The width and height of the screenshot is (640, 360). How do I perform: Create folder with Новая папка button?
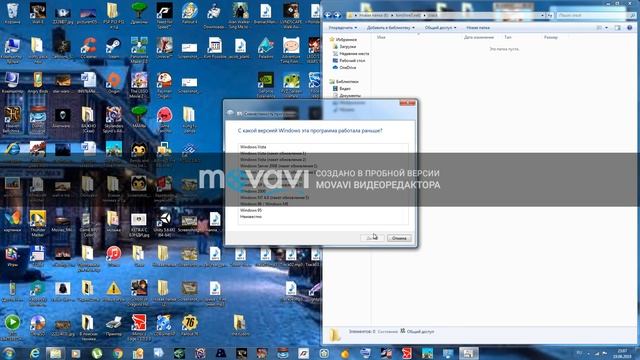tap(478, 27)
